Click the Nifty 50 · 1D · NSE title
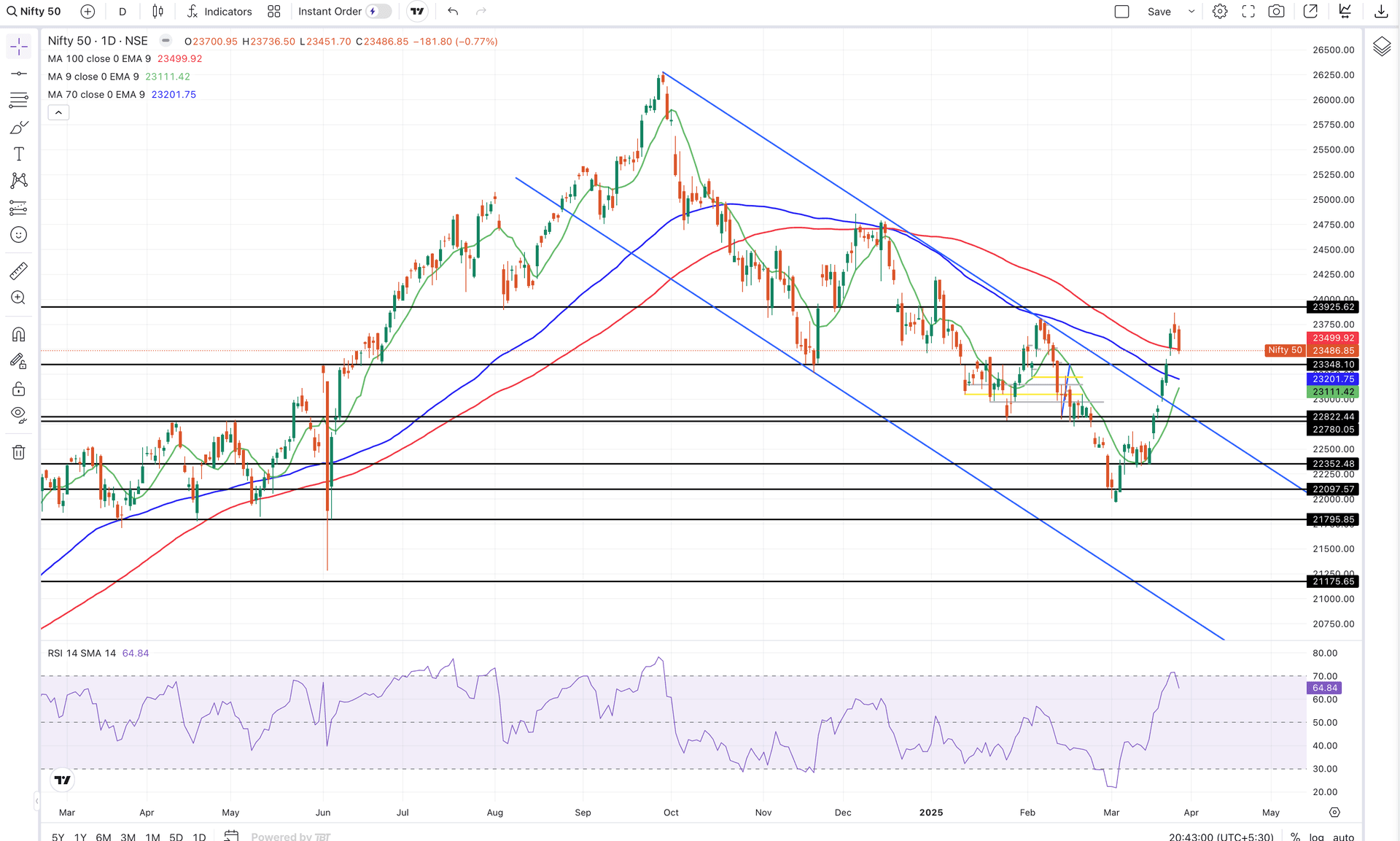The height and width of the screenshot is (841, 1400). point(98,41)
